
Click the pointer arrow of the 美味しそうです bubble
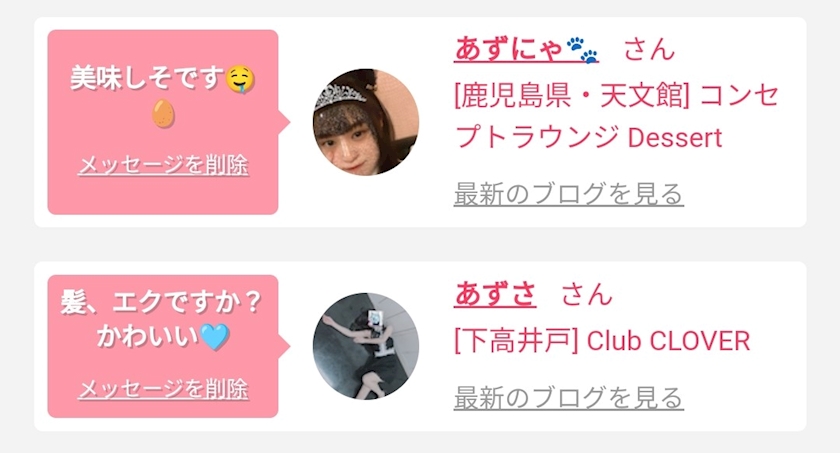click(284, 122)
